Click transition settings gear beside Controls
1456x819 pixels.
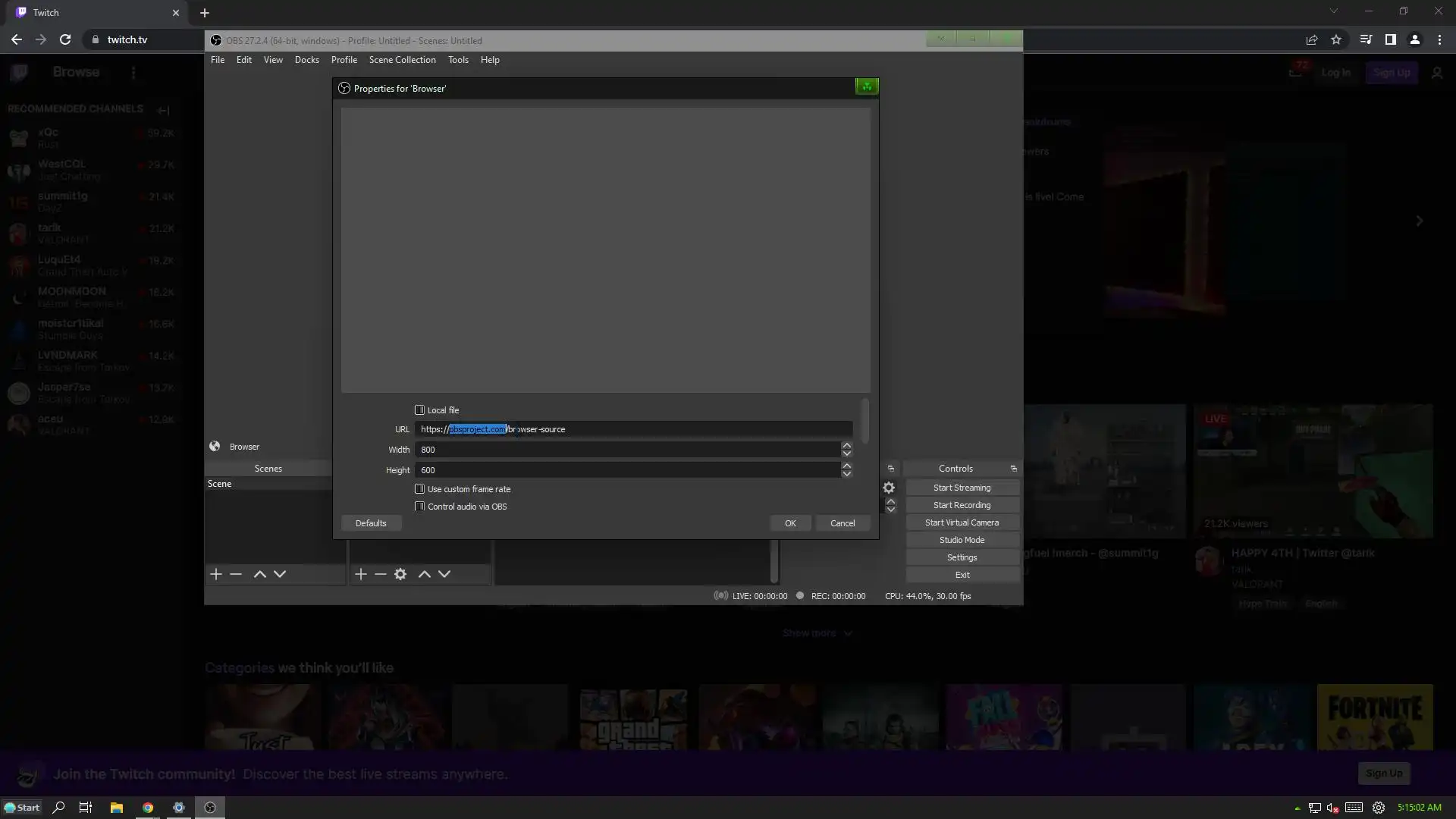[889, 488]
